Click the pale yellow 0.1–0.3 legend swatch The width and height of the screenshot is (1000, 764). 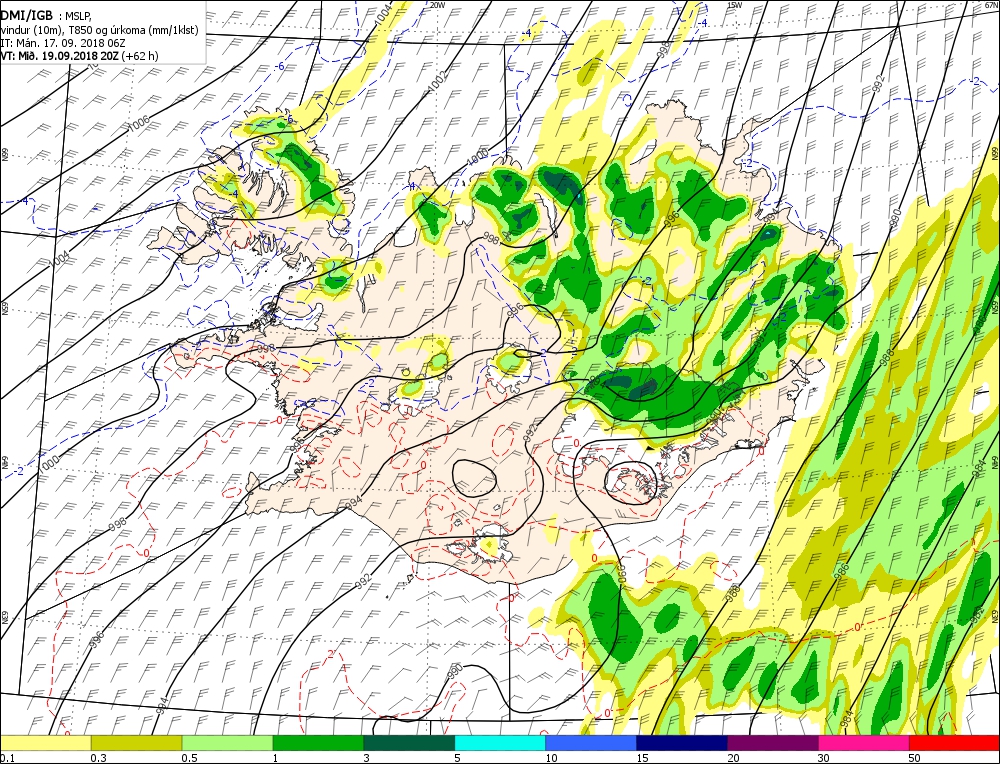coord(45,742)
